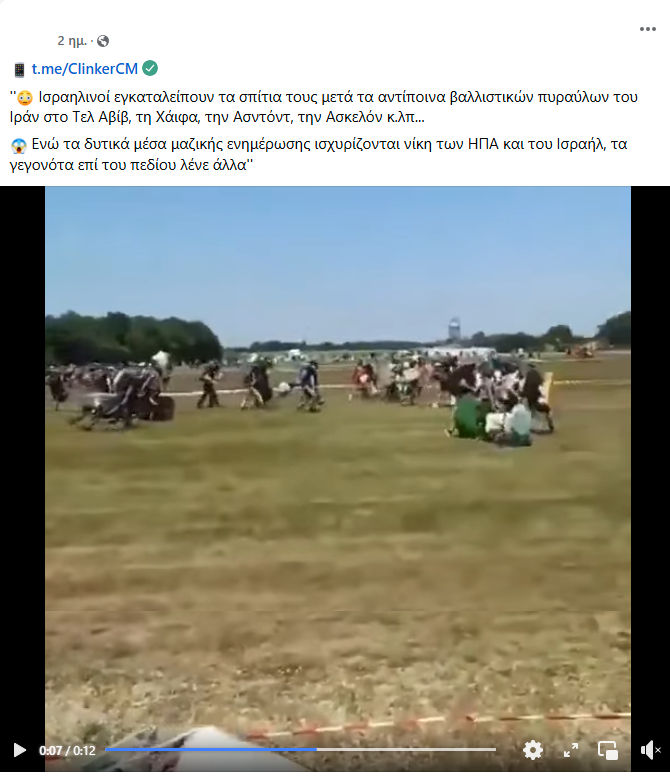The image size is (670, 779).
Task: Click the '2 ημ.' post timestamp
Action: tap(72, 41)
